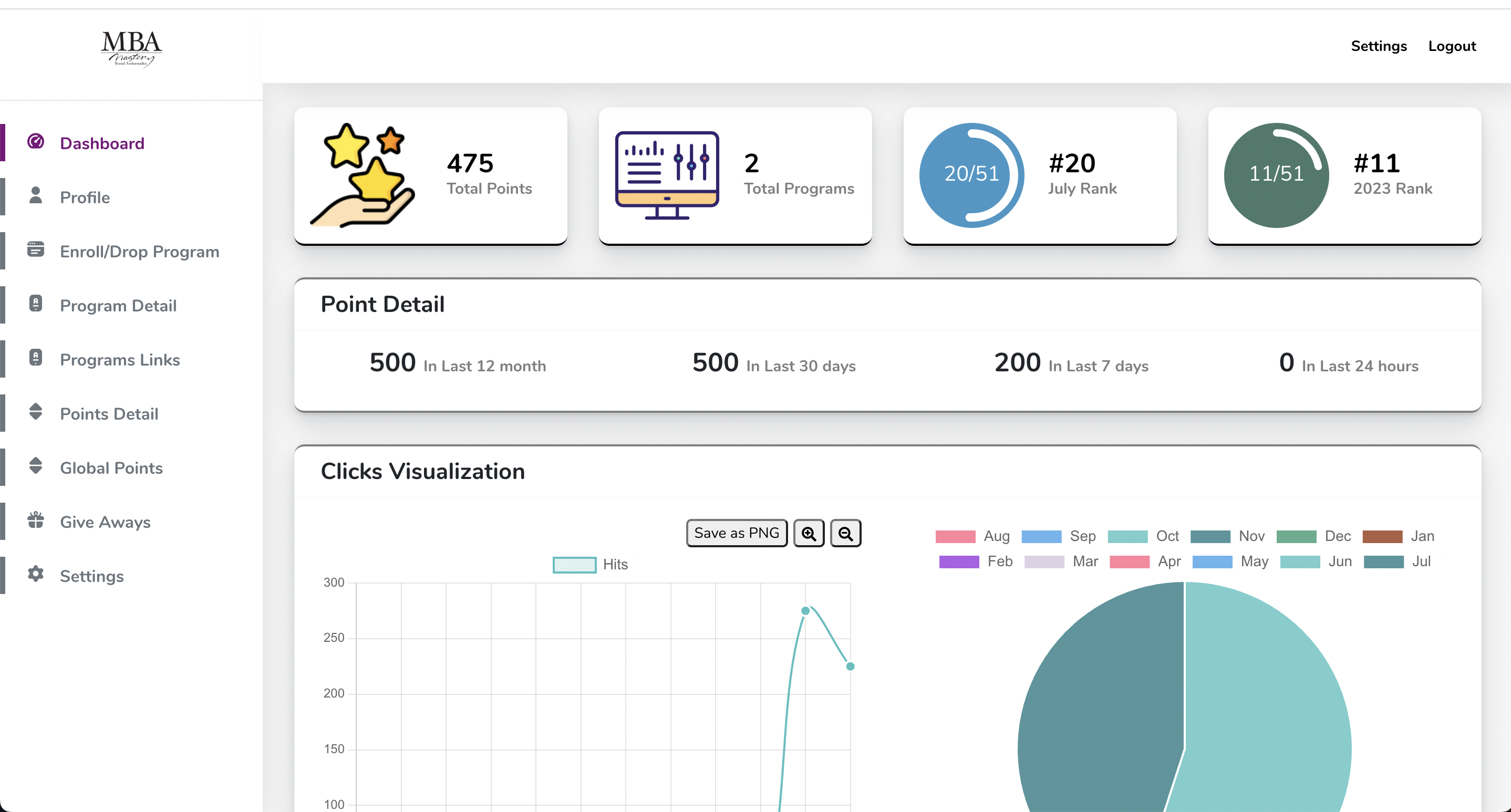The height and width of the screenshot is (812, 1511).
Task: Toggle Jan legend entry in pie chart
Action: pos(1399,536)
